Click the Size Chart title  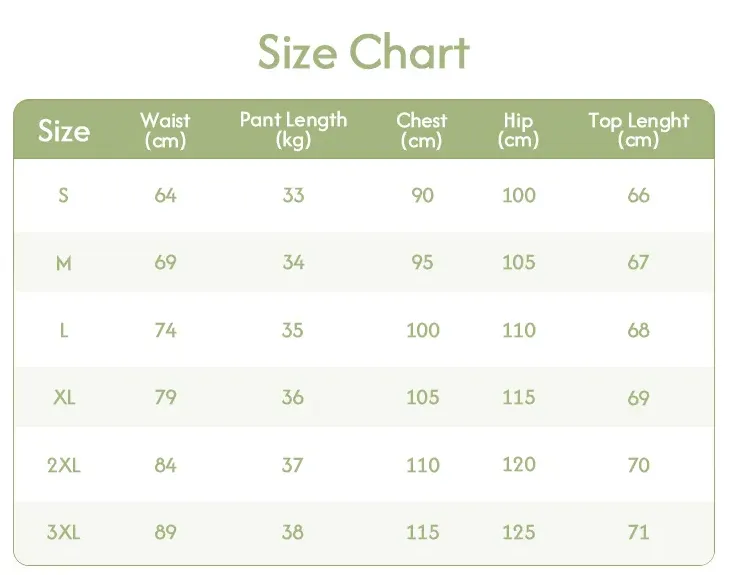(364, 52)
